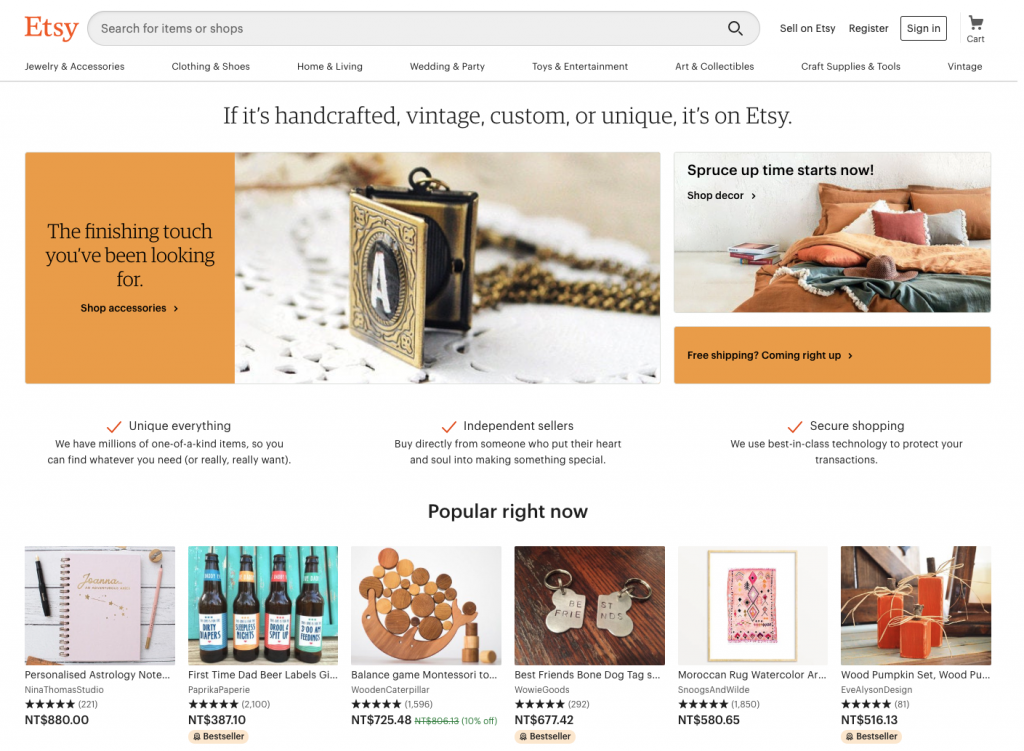This screenshot has height=751, width=1024.
Task: Open the Jewelry & Accessories category
Action: coord(74,67)
